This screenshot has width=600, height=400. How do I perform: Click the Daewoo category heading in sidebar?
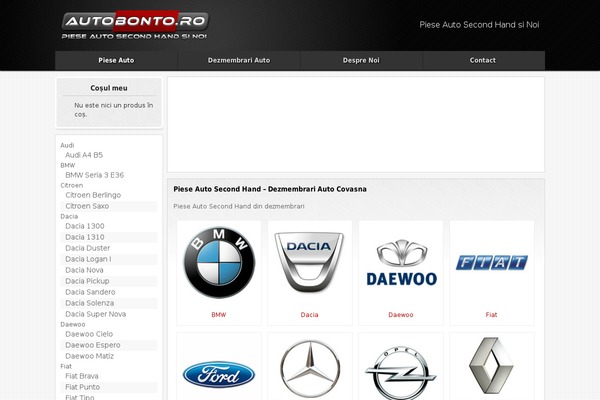click(x=73, y=324)
